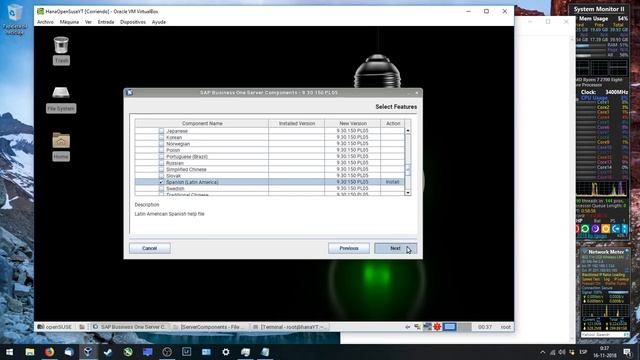Click the purple circle icon in System Monitor gadget
Viewport: 640px width, 360px height.
[595, 229]
